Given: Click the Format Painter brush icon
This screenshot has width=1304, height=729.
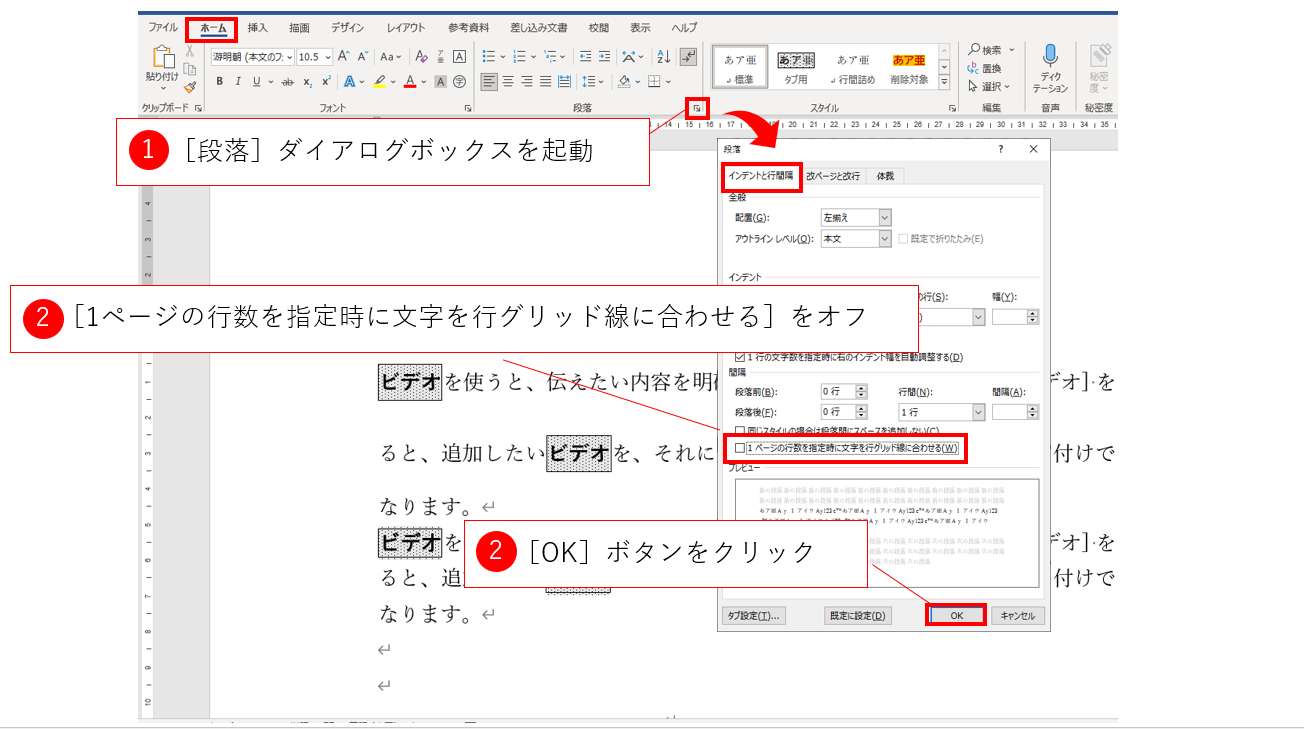Looking at the screenshot, I should (x=189, y=87).
